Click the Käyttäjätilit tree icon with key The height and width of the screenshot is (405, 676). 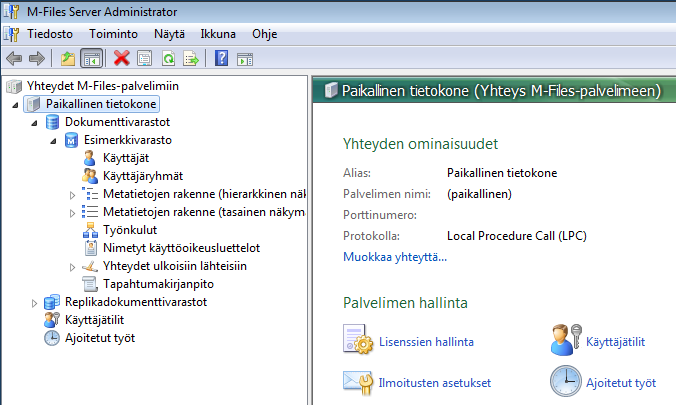tap(52, 320)
